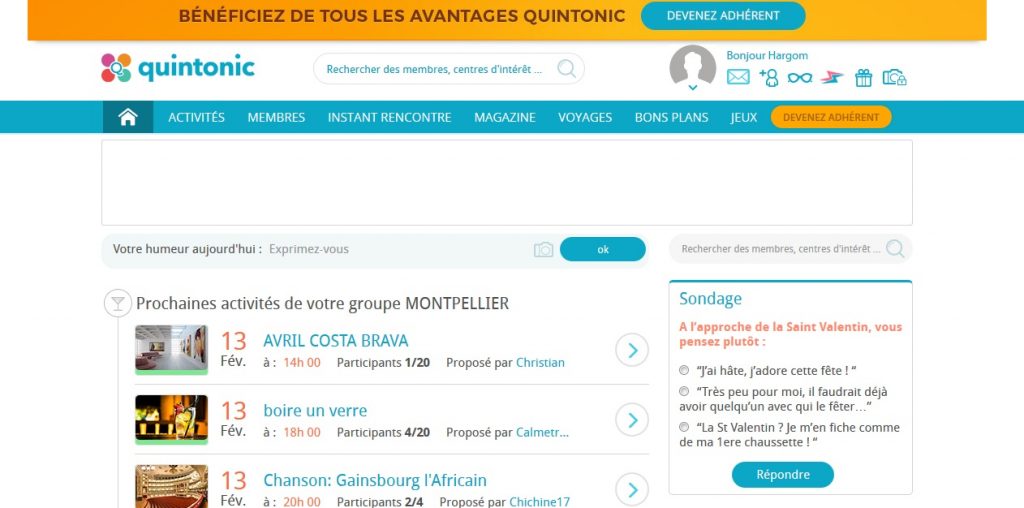The width and height of the screenshot is (1024, 508).
Task: Click the locked camera private photos icon
Action: (x=894, y=78)
